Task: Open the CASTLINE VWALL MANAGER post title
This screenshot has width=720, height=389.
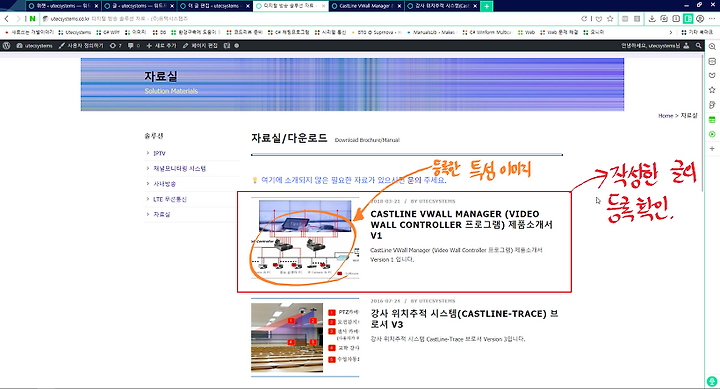Action: click(461, 225)
